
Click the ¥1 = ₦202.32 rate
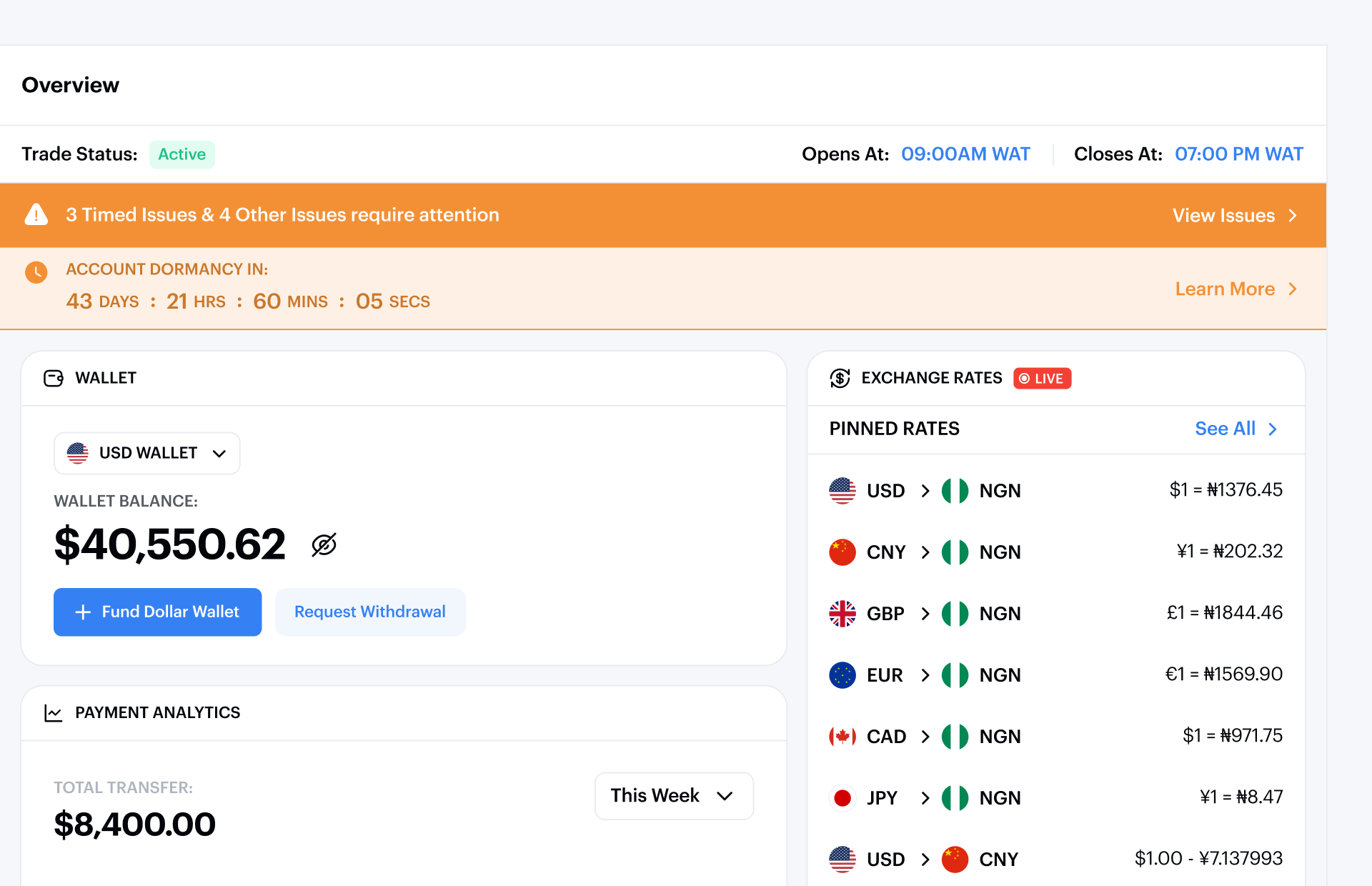pyautogui.click(x=1230, y=552)
